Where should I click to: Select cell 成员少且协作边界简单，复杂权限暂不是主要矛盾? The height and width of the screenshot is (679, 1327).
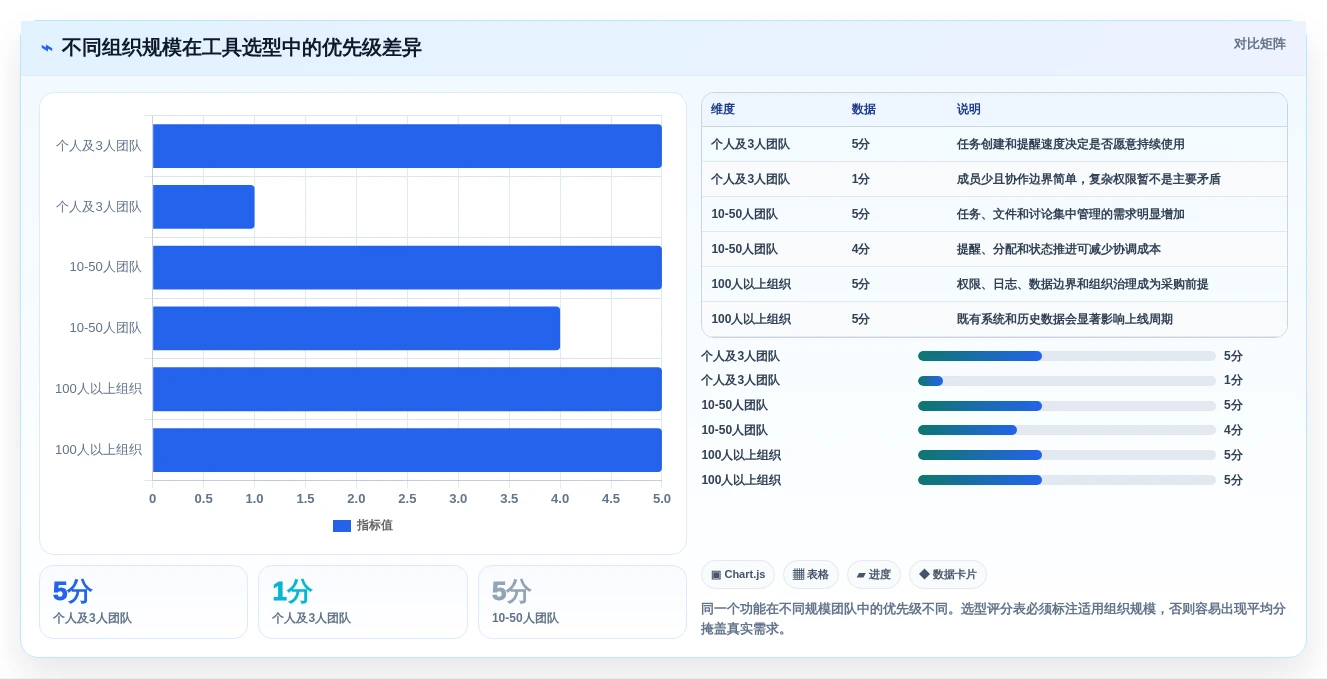pos(1088,179)
